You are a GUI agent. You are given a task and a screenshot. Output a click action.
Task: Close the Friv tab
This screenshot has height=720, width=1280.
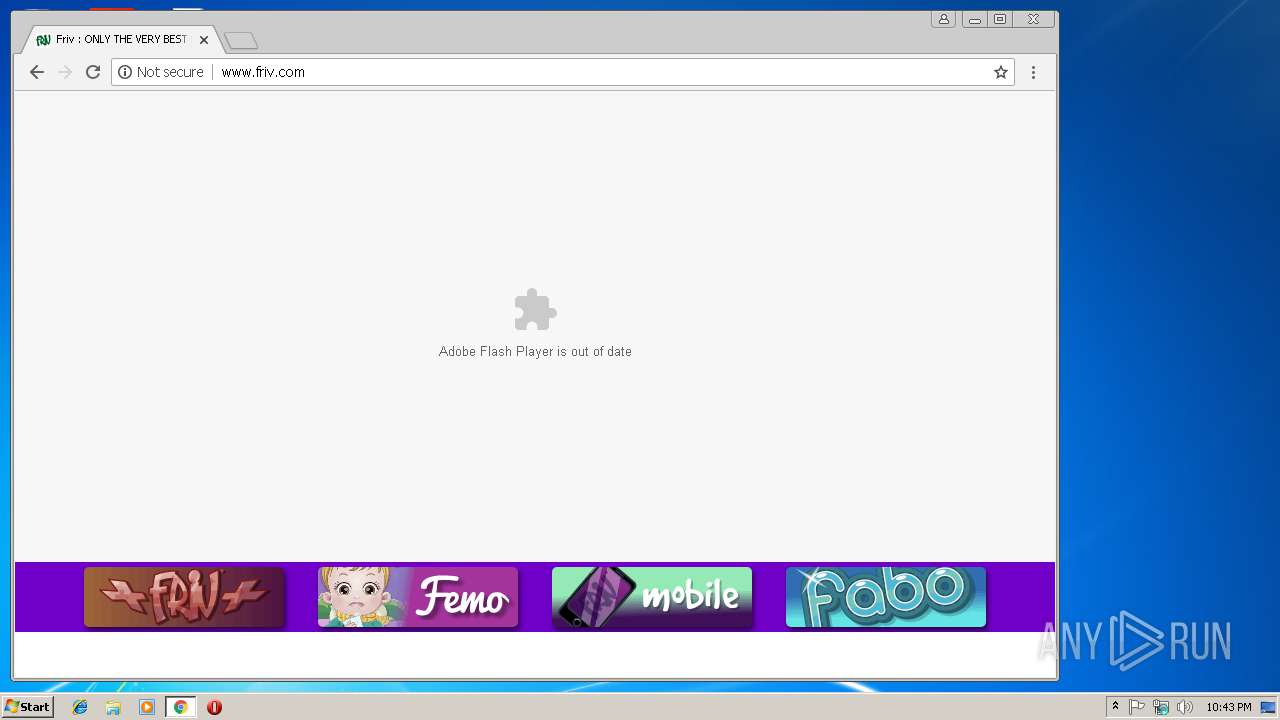[x=204, y=40]
